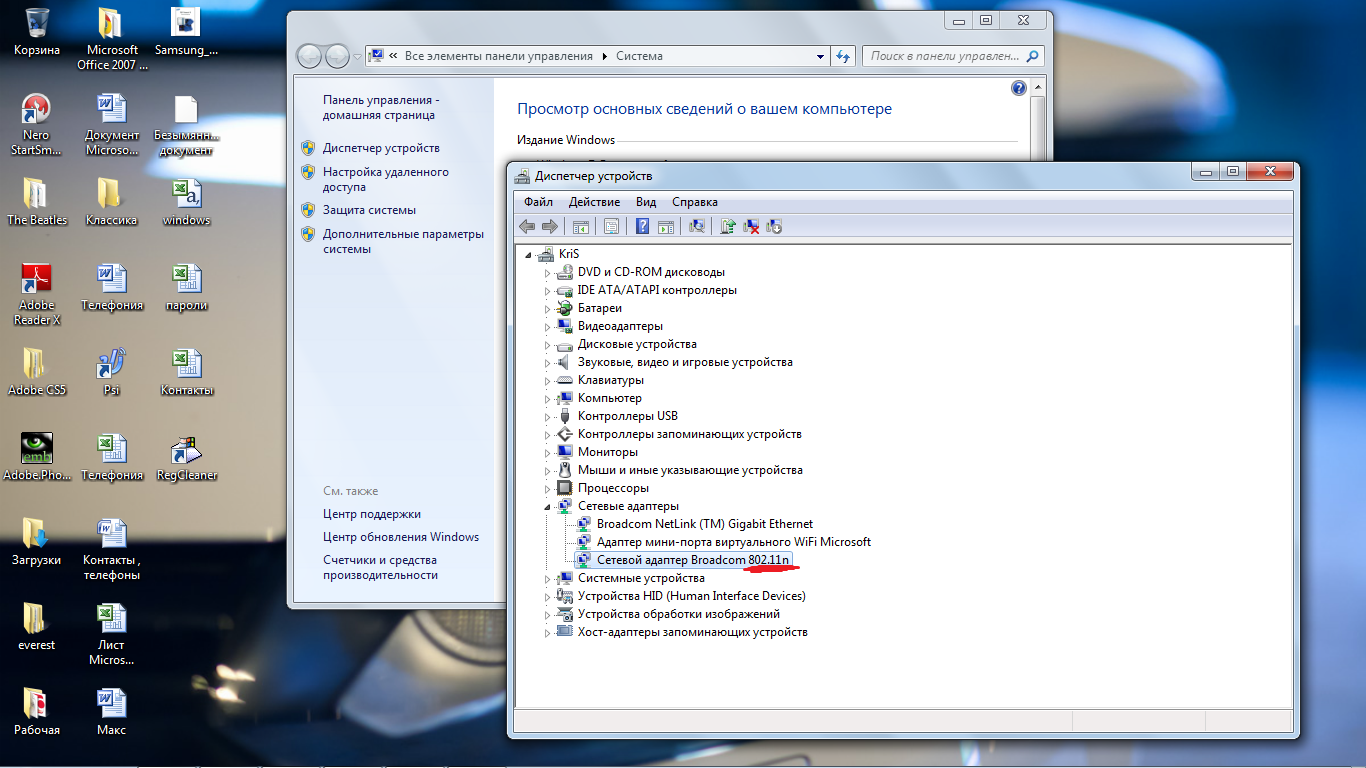The width and height of the screenshot is (1366, 768).
Task: Select the Adobe.Pho... desktop shortcut
Action: point(37,458)
